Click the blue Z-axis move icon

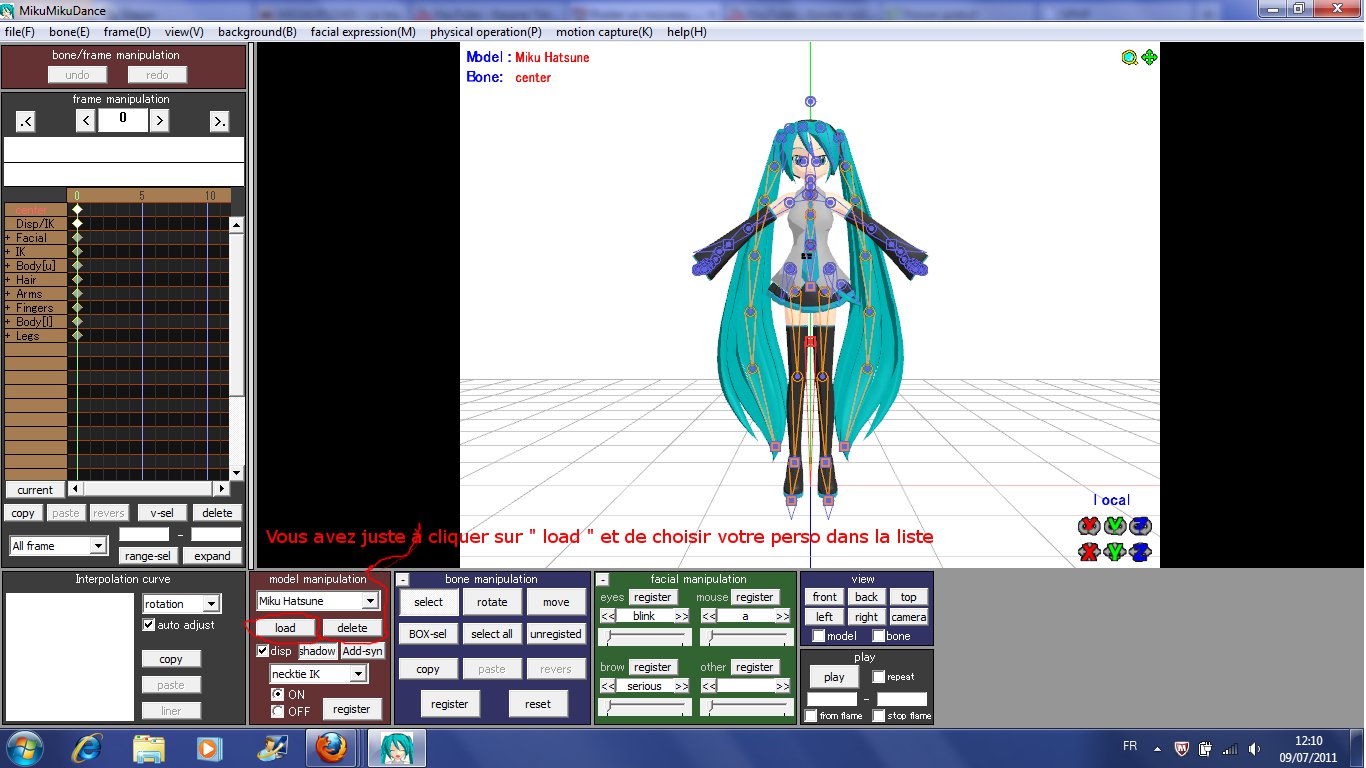click(1140, 552)
